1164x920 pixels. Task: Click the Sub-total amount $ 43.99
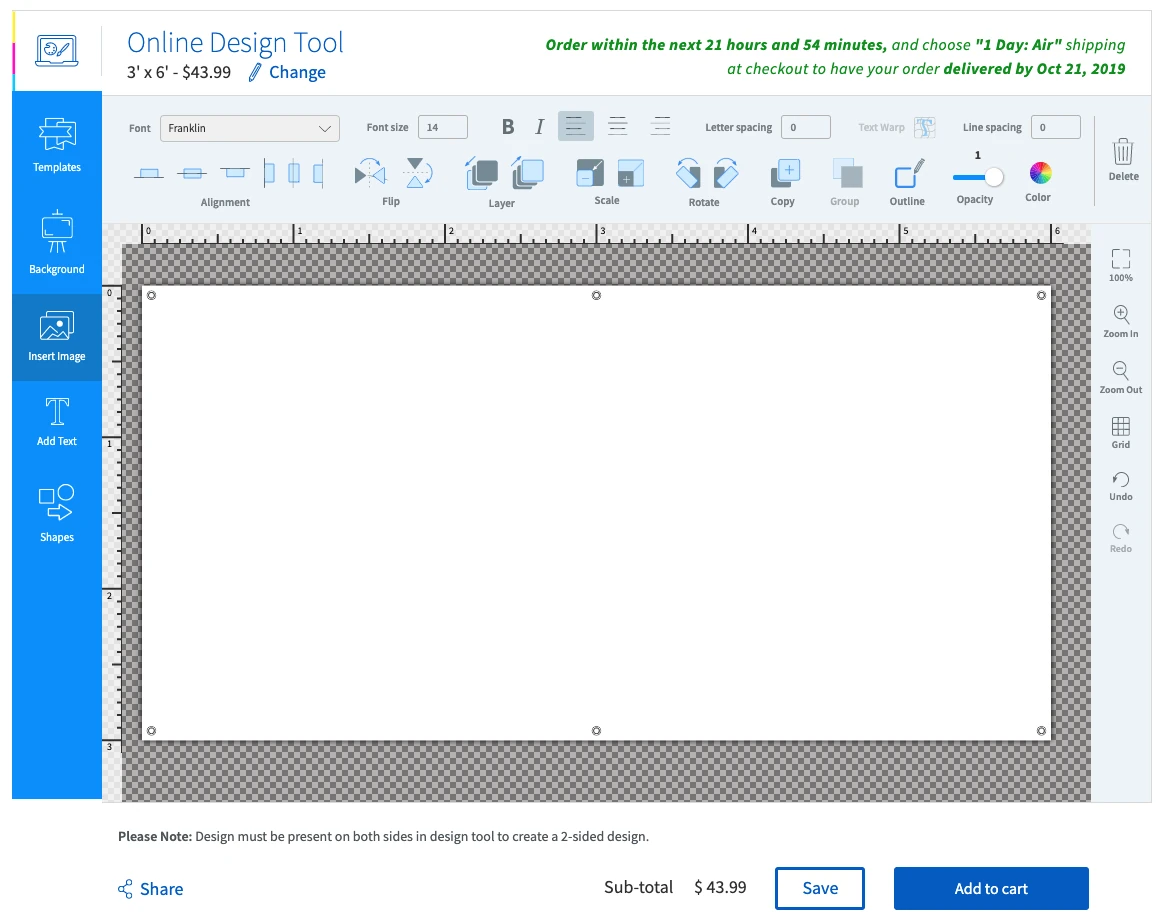[x=720, y=887]
